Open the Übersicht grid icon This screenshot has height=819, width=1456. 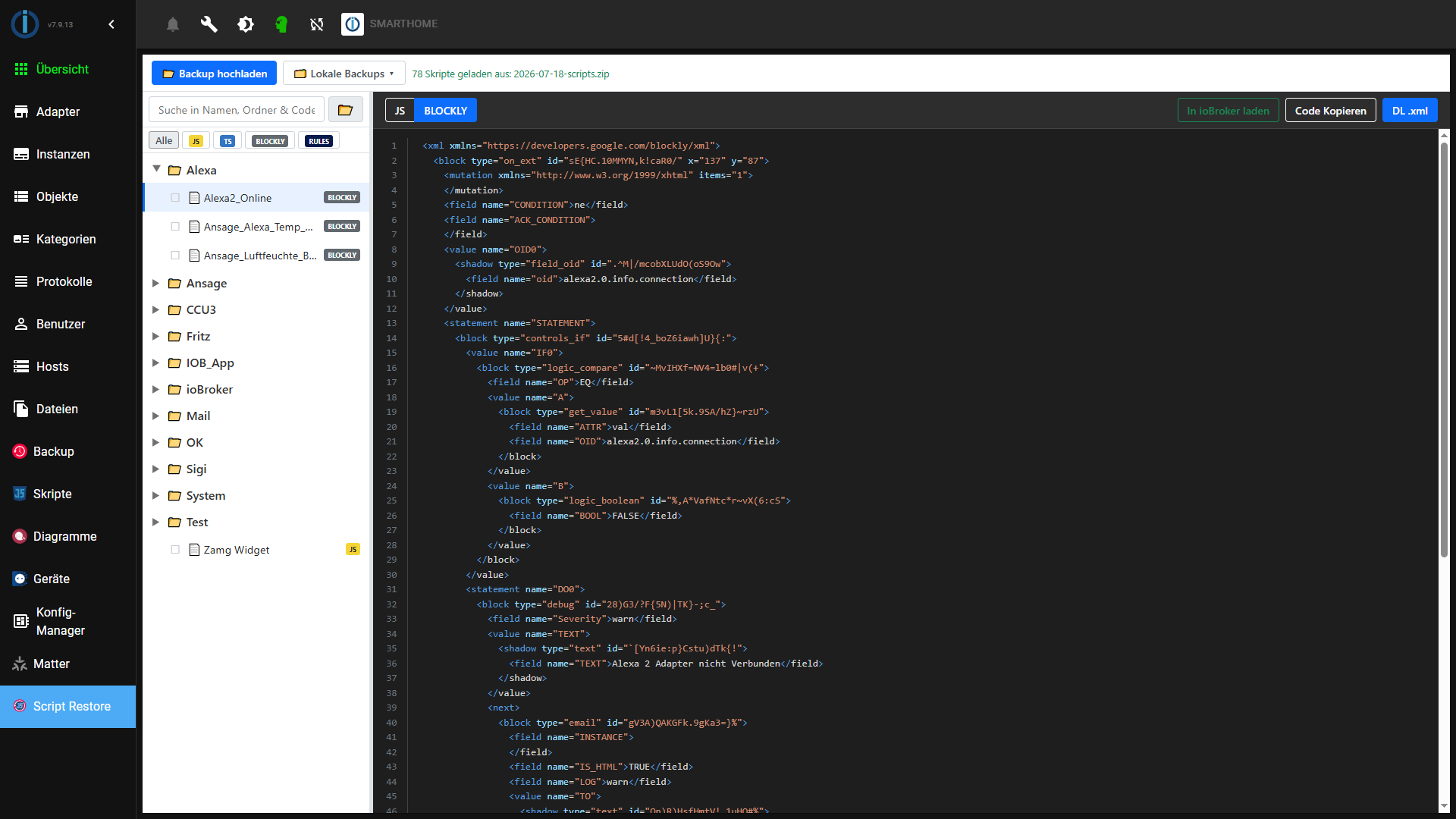[21, 69]
